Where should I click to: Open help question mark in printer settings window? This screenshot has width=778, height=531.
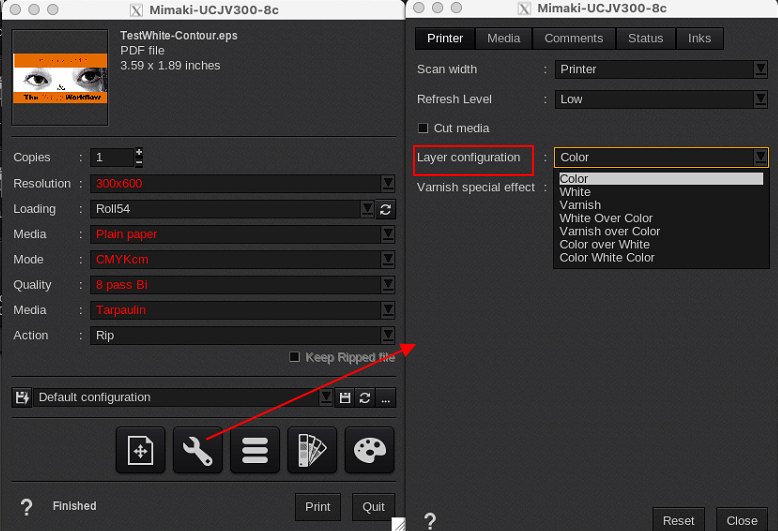[x=430, y=521]
